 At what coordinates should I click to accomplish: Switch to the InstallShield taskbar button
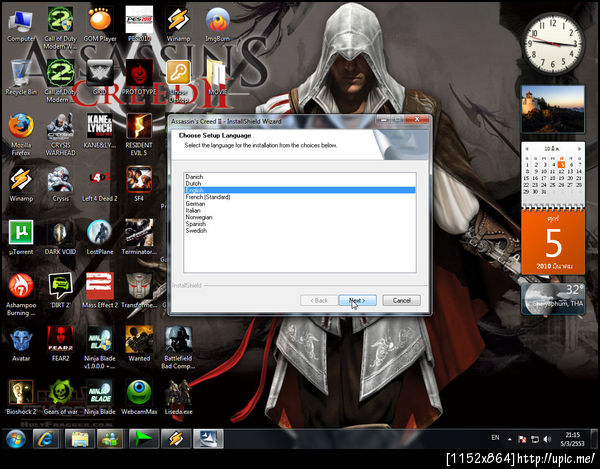coord(208,439)
